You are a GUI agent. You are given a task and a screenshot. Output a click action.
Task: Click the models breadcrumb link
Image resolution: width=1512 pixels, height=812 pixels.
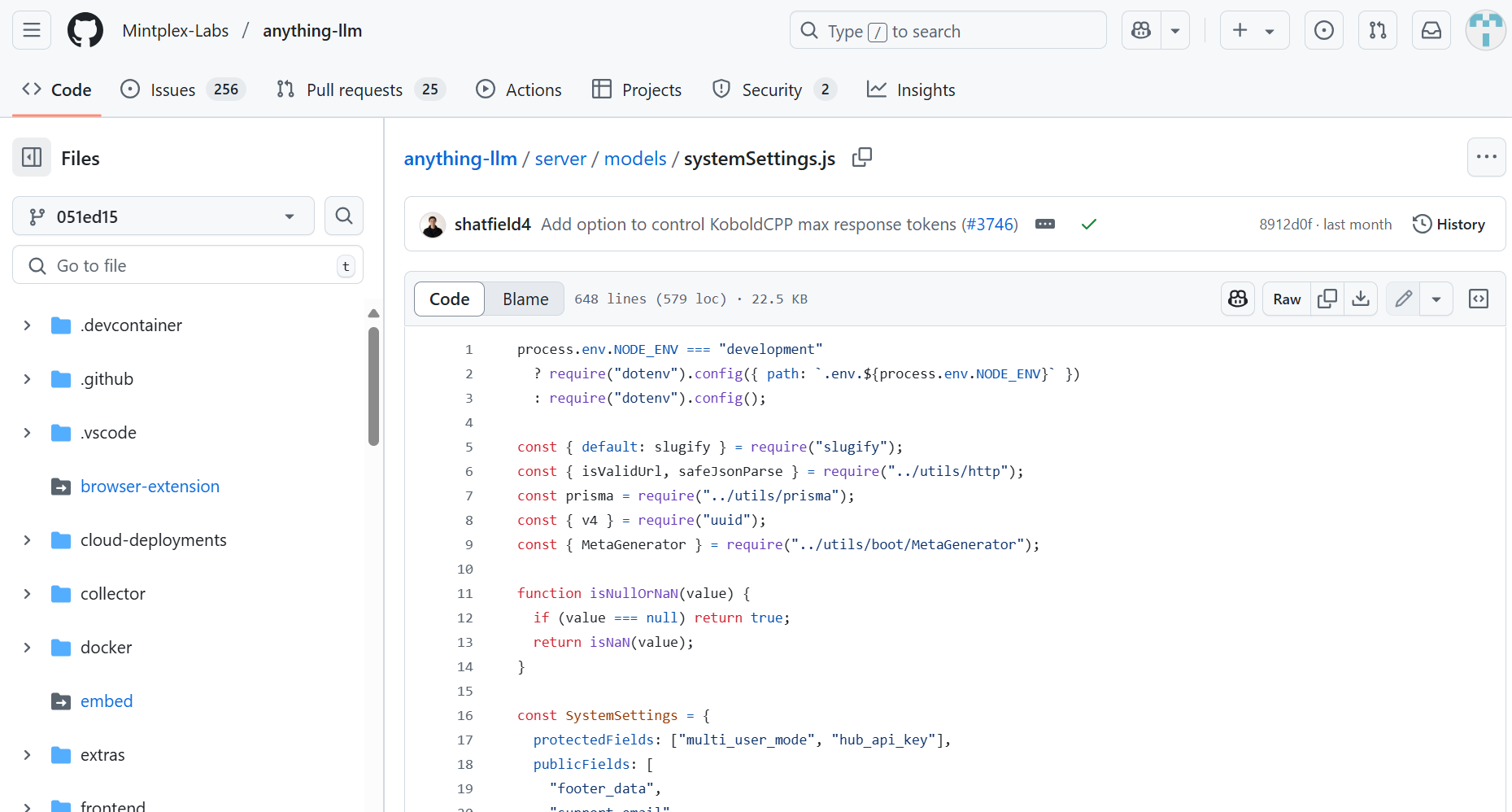[635, 159]
